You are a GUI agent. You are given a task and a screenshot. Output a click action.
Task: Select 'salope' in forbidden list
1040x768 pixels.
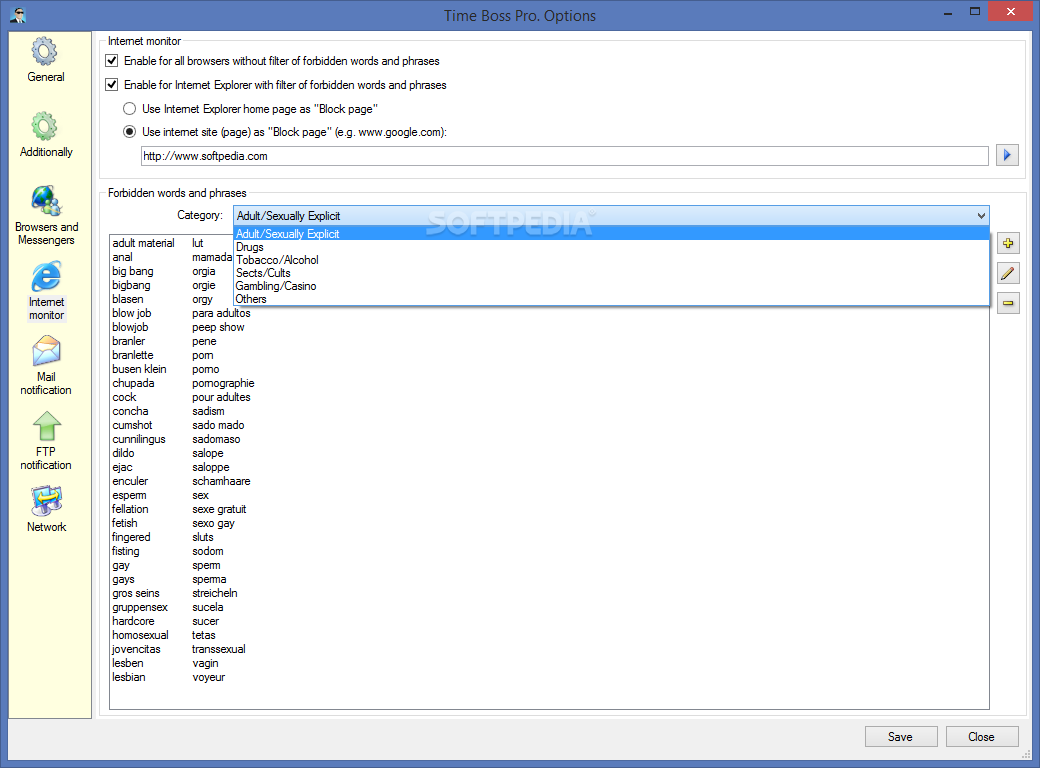tap(208, 453)
